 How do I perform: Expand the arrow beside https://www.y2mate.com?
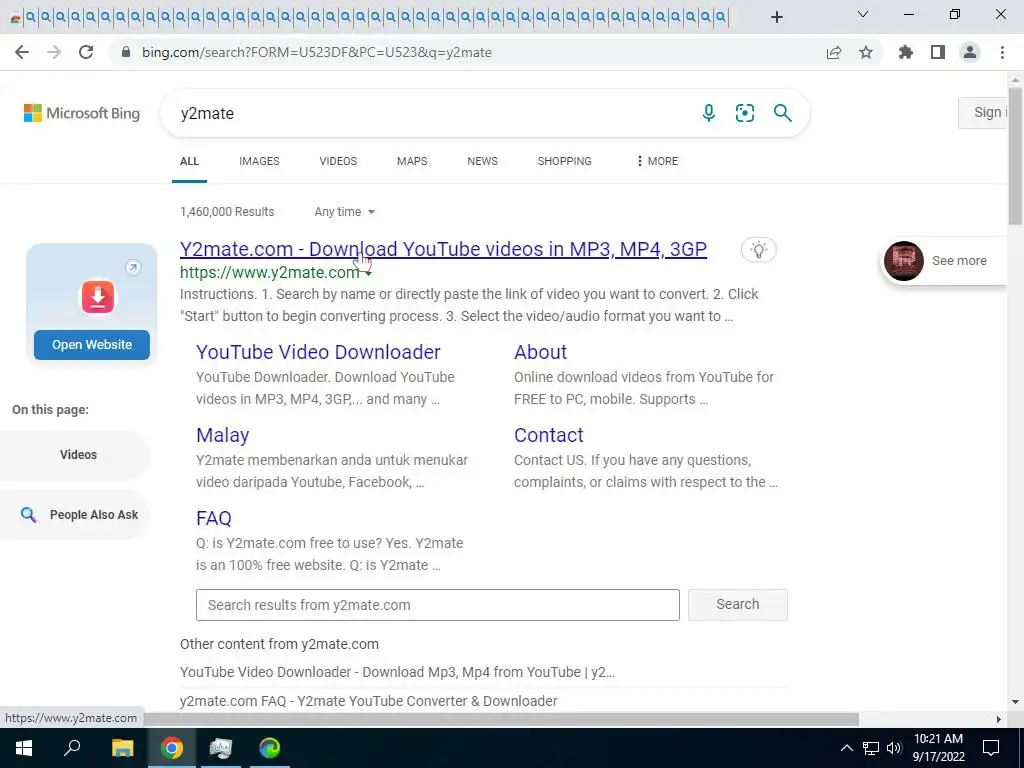coord(368,274)
